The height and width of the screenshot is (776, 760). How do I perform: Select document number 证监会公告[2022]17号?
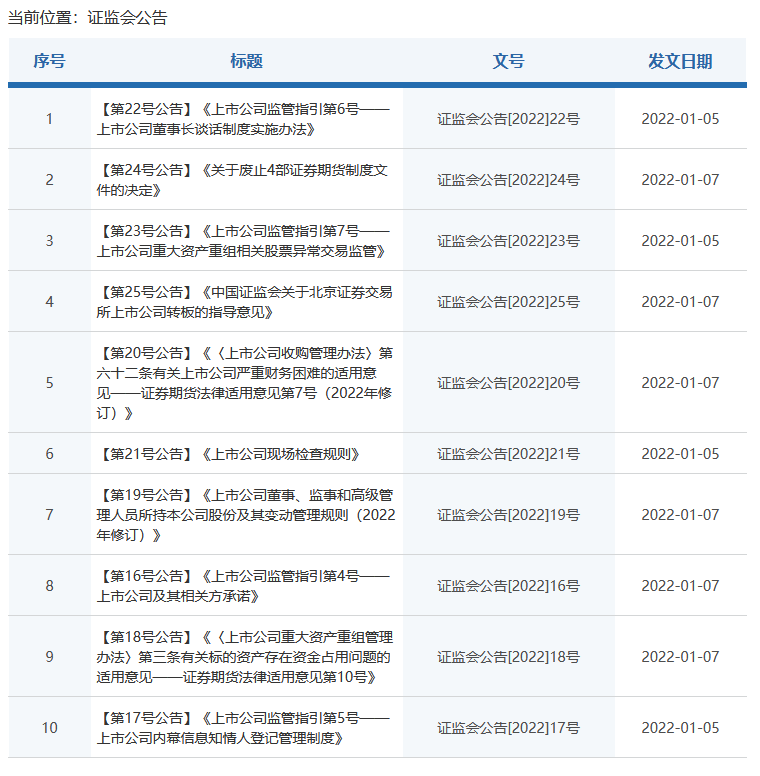pyautogui.click(x=509, y=728)
